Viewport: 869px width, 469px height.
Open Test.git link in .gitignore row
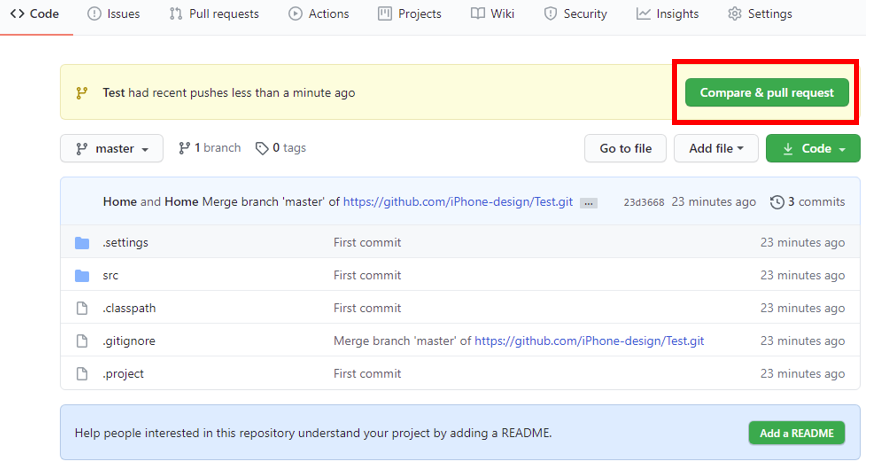pyautogui.click(x=589, y=341)
